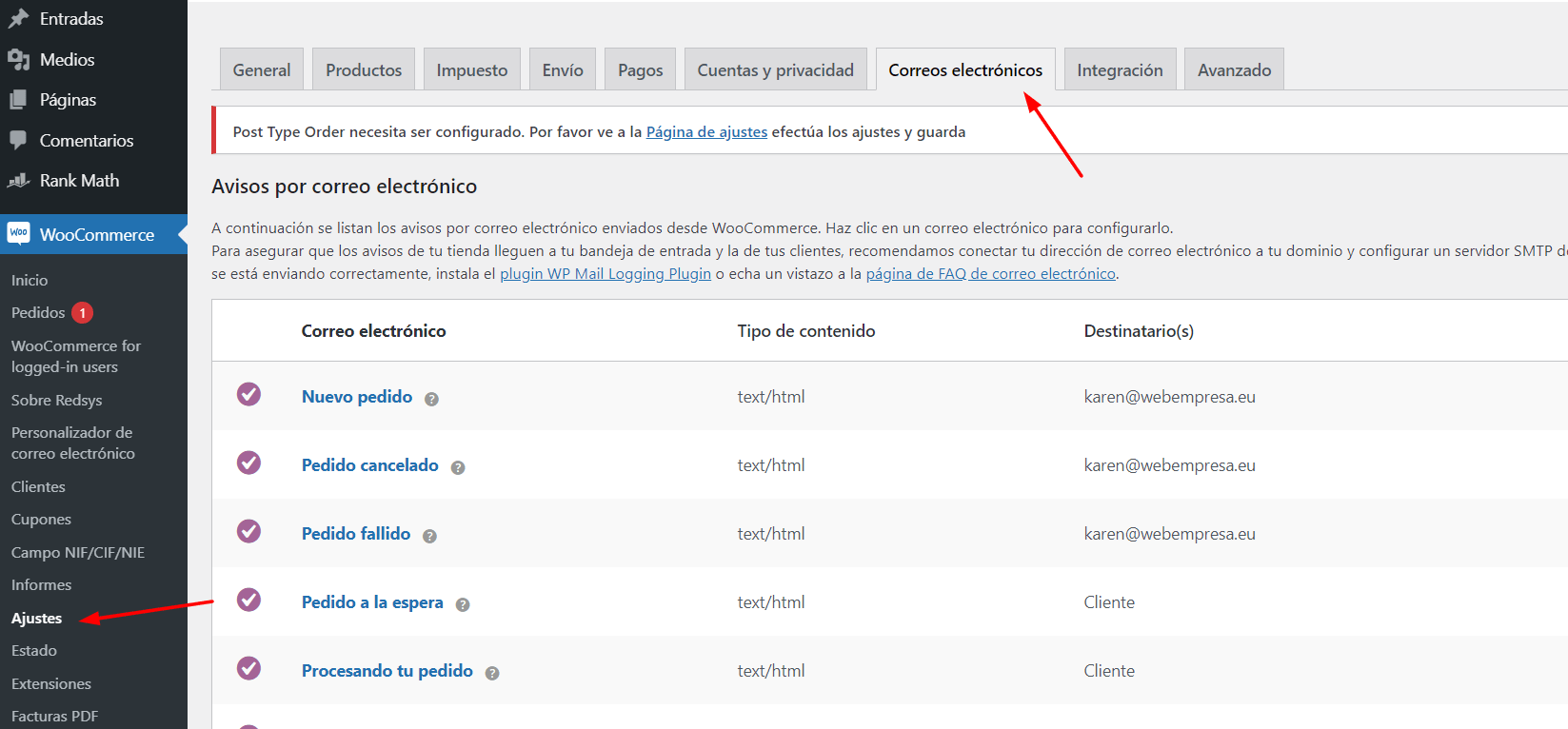Open Pedidos submenu item

38,312
